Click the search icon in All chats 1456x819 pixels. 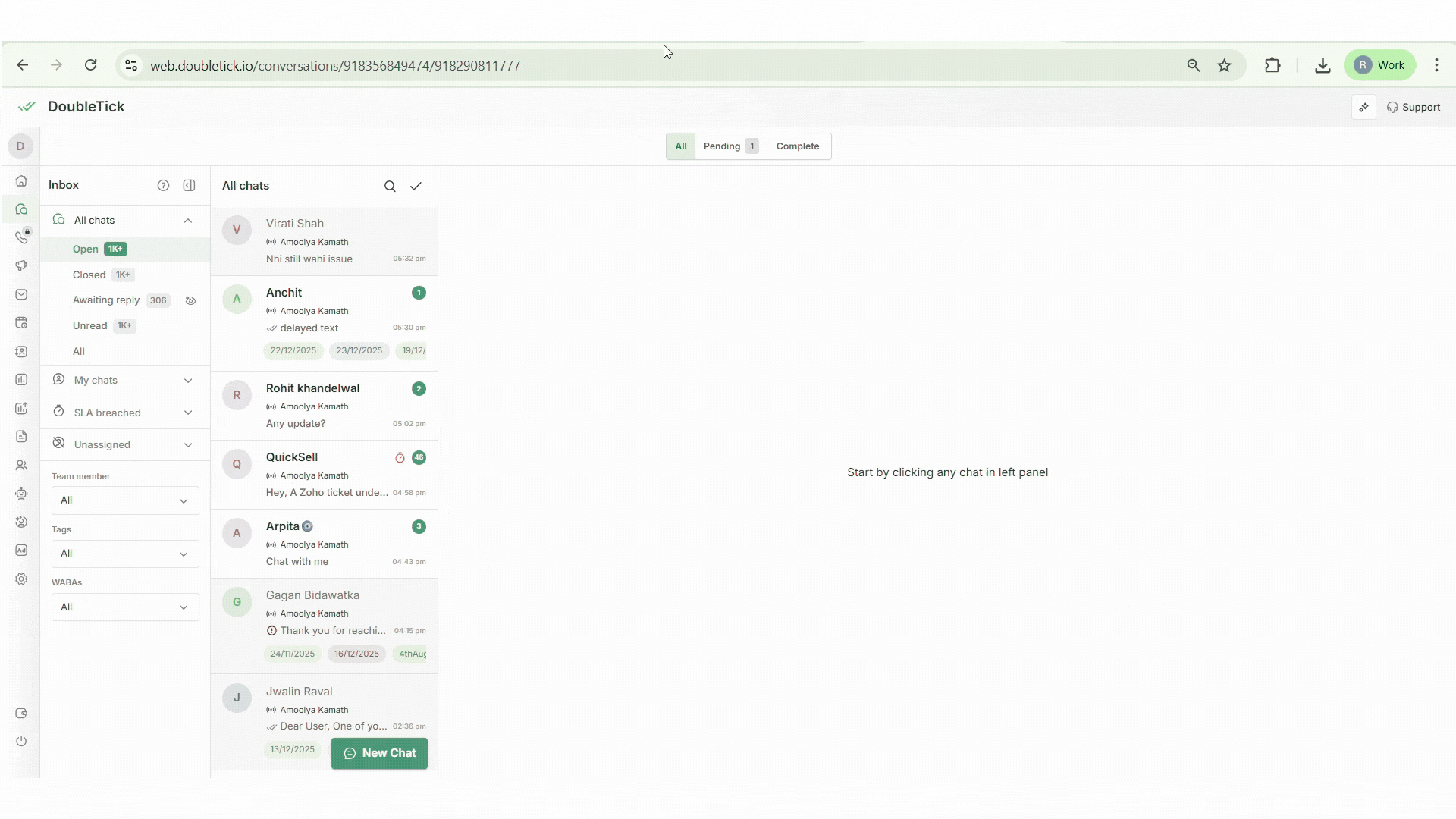(390, 187)
